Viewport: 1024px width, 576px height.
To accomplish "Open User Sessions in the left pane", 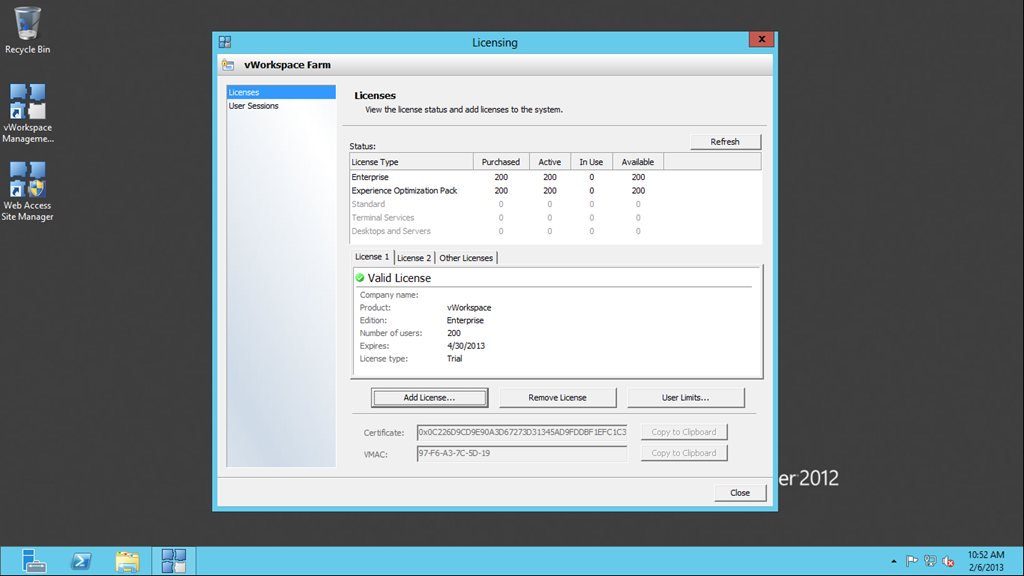I will (281, 106).
